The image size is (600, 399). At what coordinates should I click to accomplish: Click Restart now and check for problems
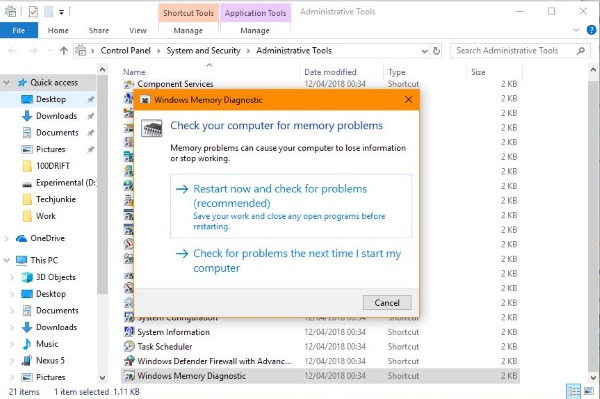point(291,206)
